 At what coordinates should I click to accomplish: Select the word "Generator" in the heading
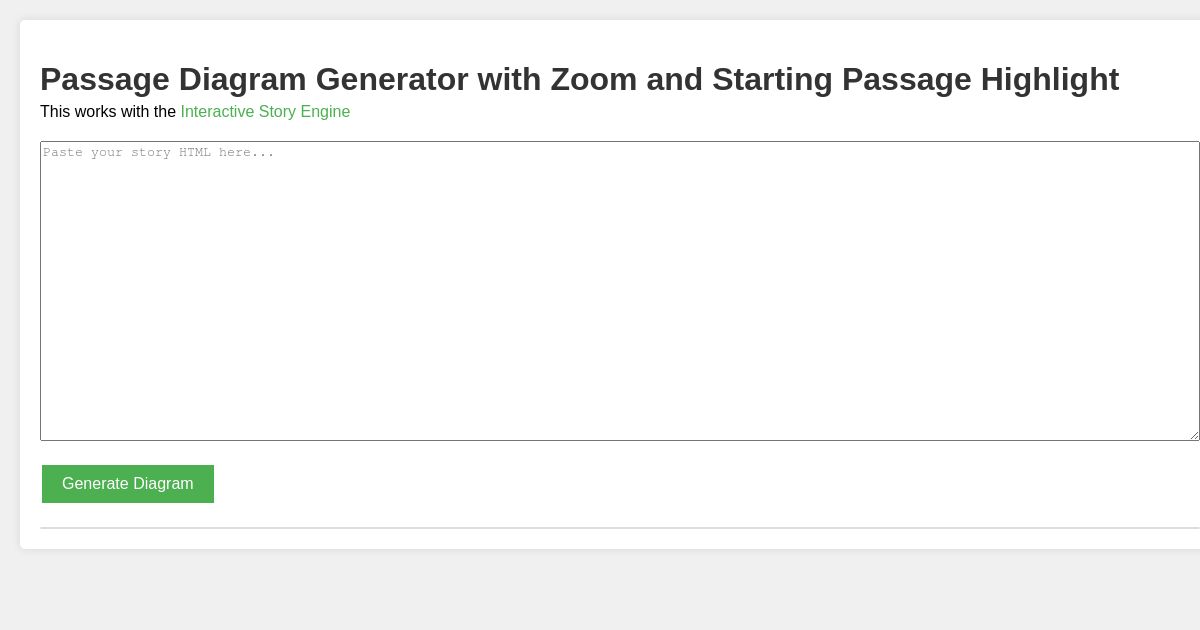tap(392, 80)
